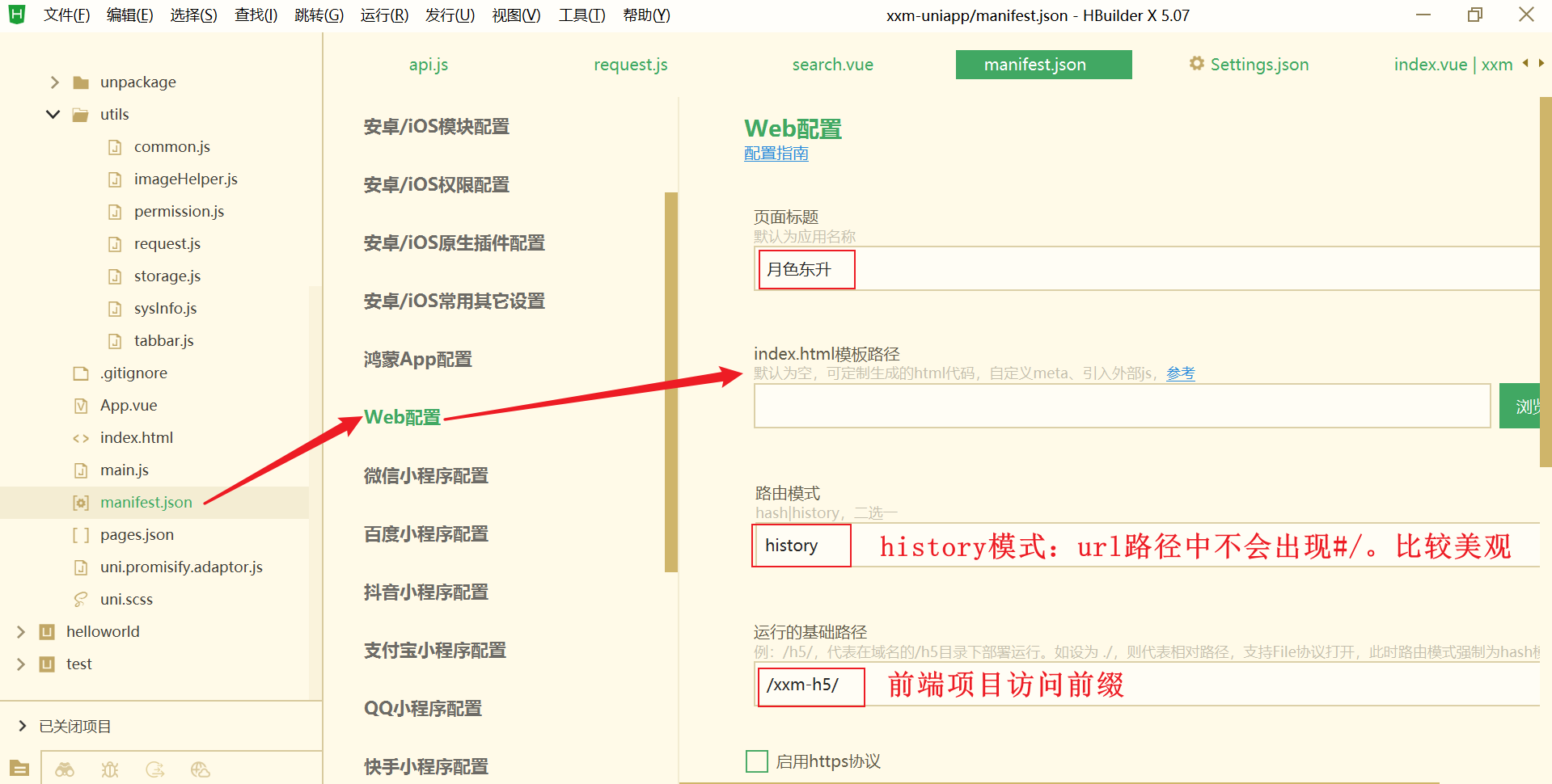Image resolution: width=1552 pixels, height=784 pixels.
Task: Click the gear icon on the Settings.json tab
Action: [x=1197, y=64]
